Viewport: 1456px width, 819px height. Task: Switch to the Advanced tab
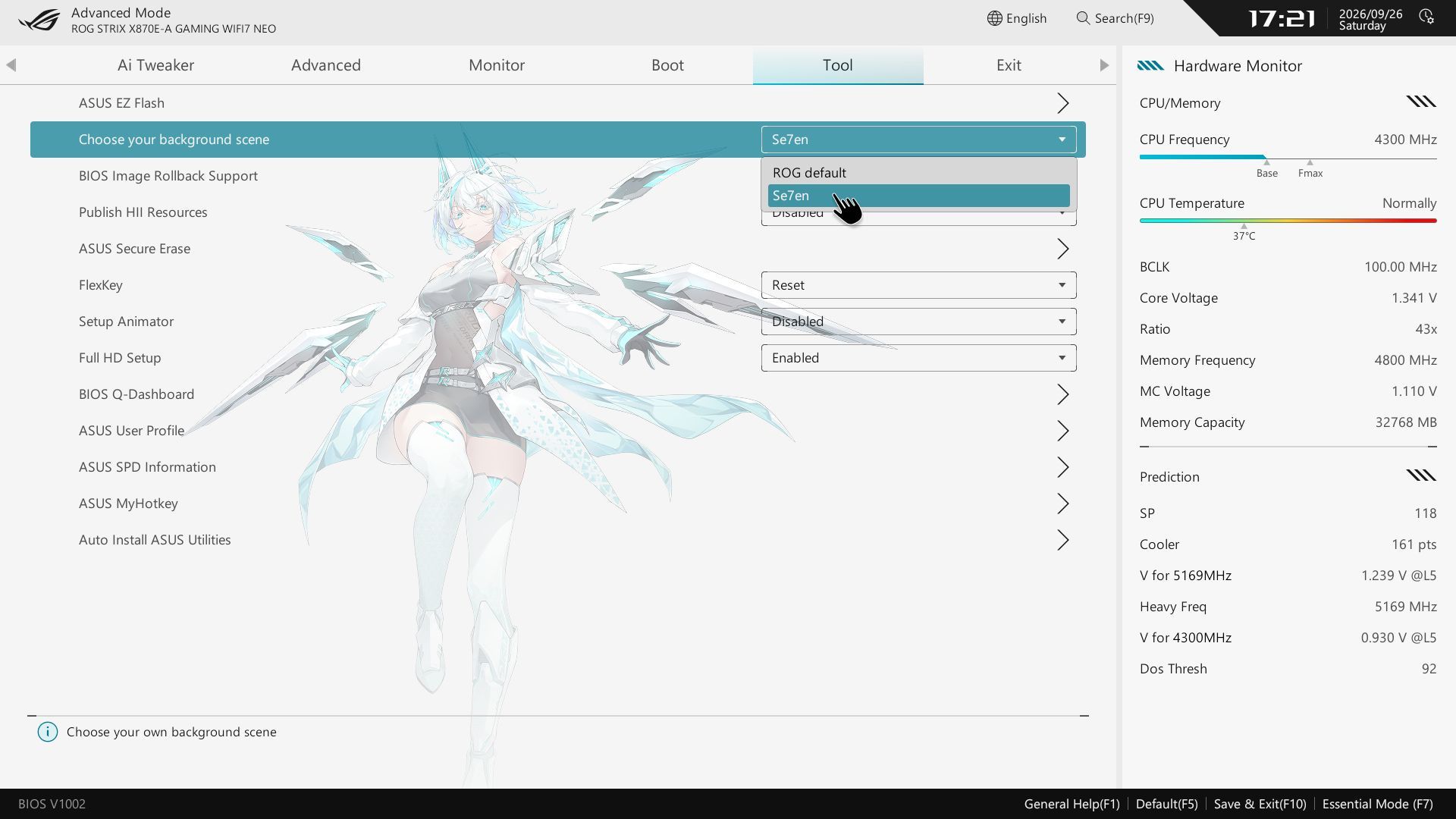coord(326,65)
